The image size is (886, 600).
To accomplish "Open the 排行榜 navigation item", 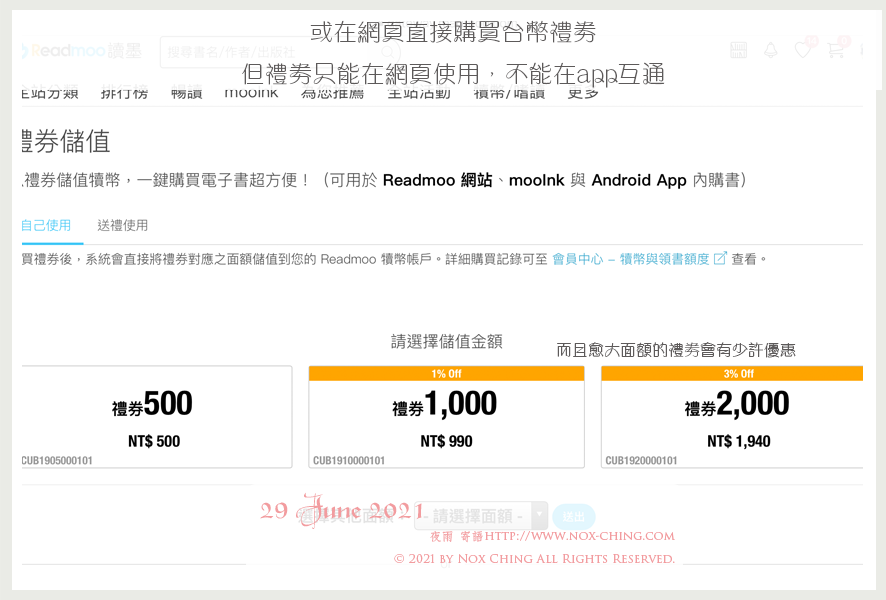I will [x=124, y=93].
